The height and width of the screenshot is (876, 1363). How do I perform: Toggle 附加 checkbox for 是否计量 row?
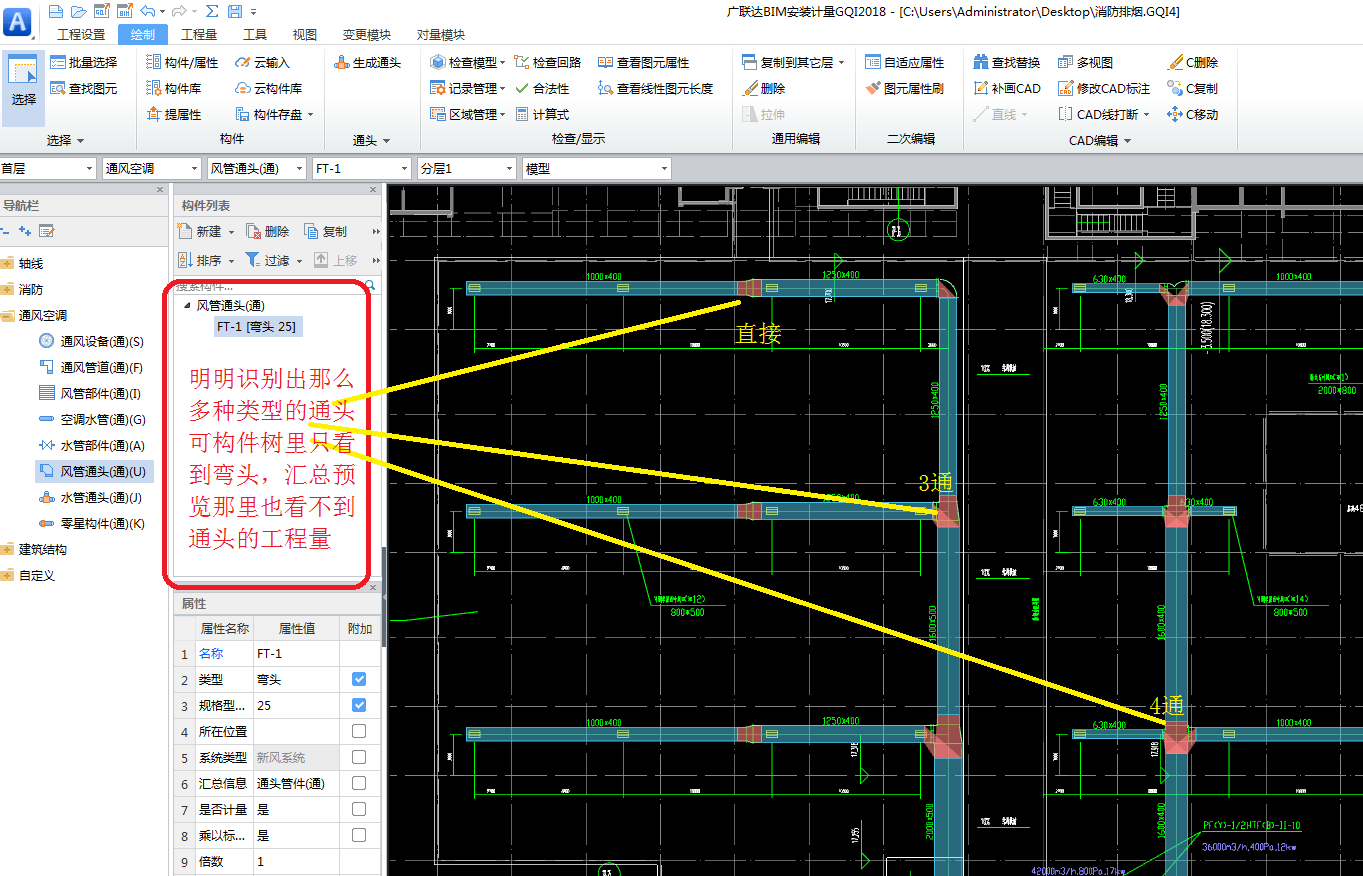[359, 809]
